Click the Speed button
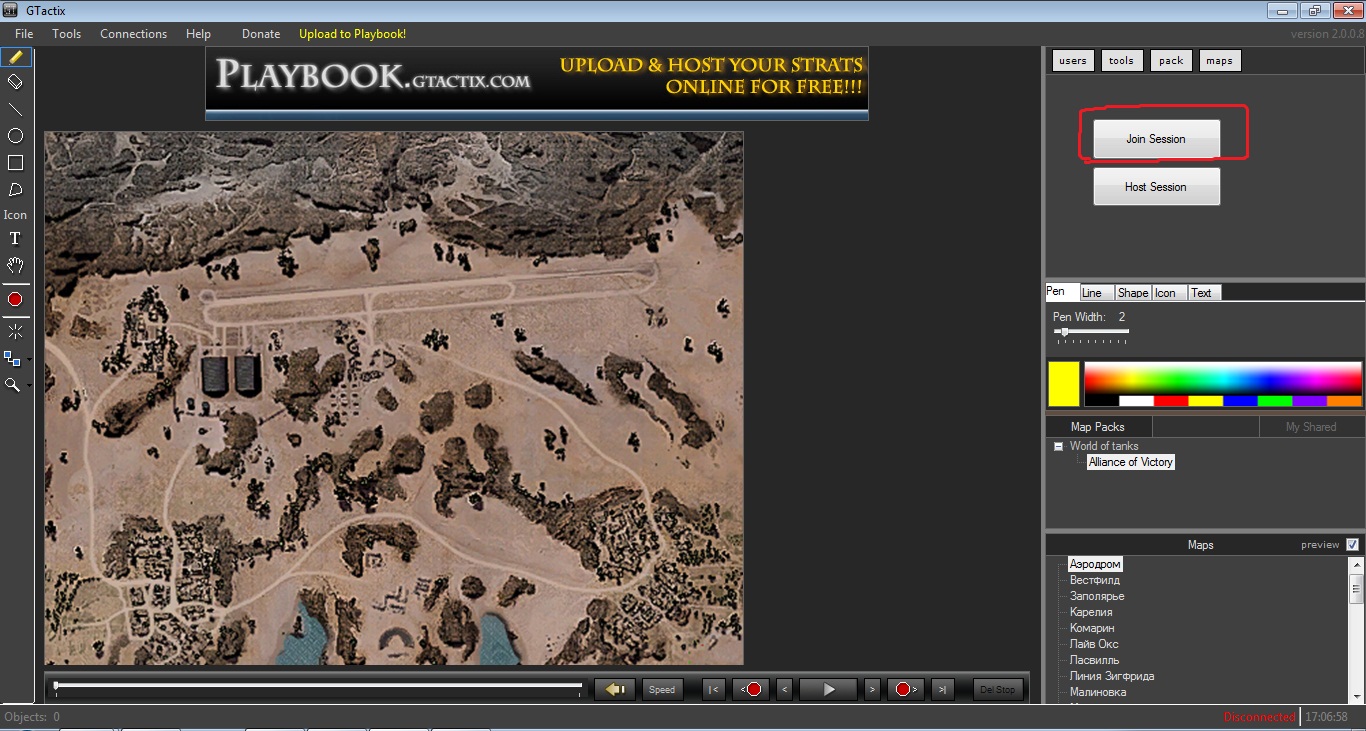 (662, 689)
